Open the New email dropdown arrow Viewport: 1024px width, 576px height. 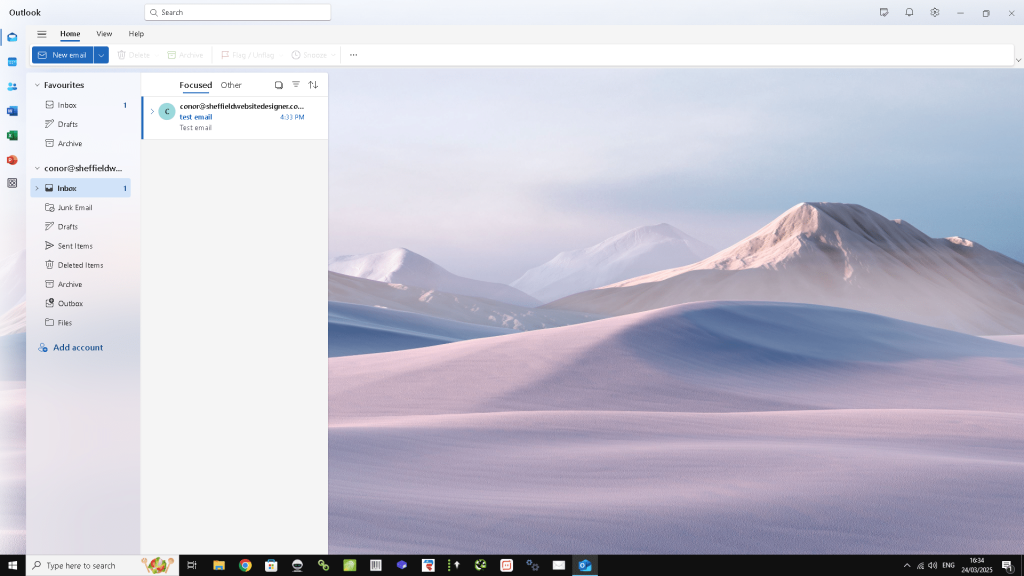(101, 55)
